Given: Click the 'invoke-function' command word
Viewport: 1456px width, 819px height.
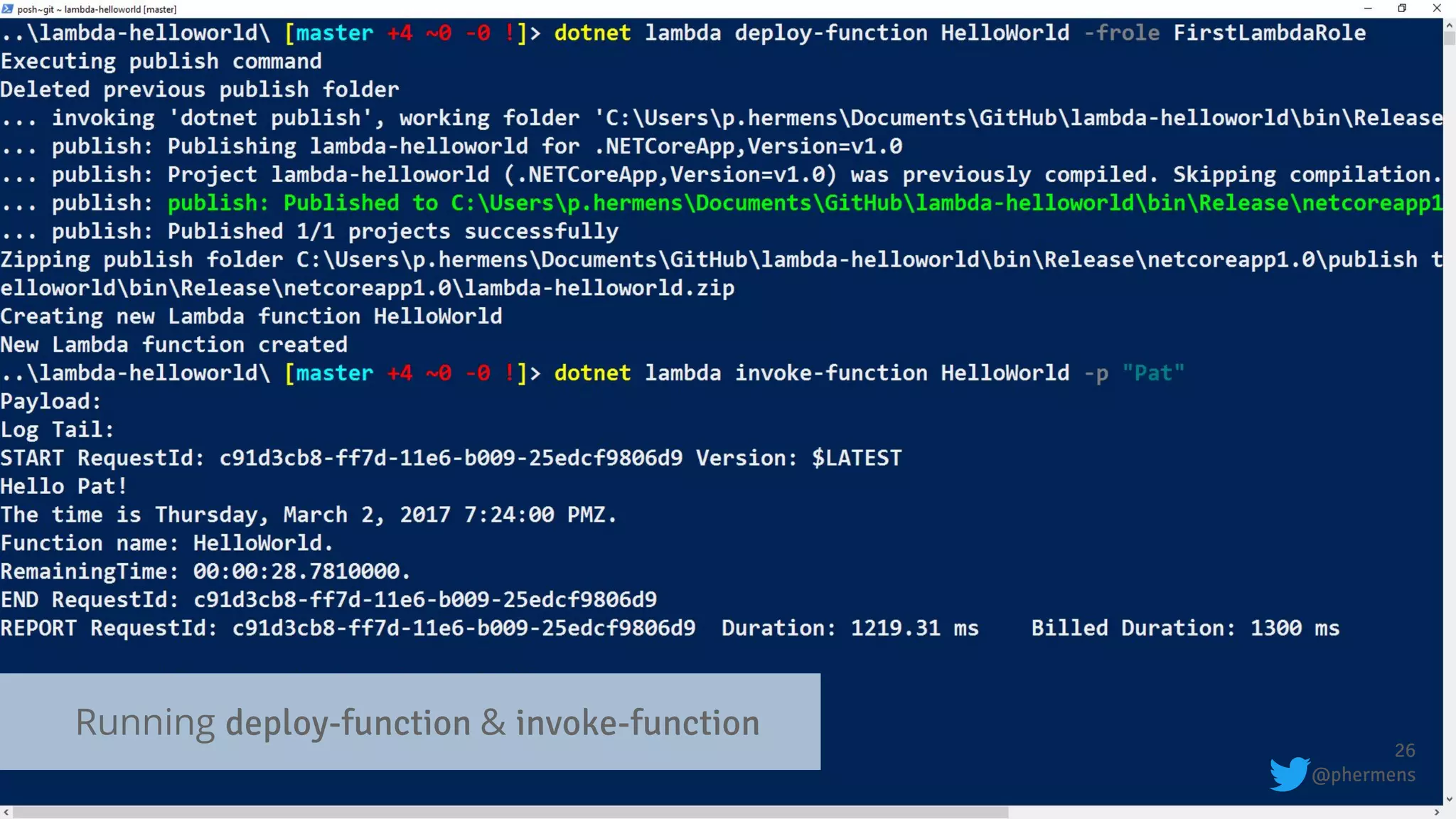Looking at the screenshot, I should click(831, 373).
